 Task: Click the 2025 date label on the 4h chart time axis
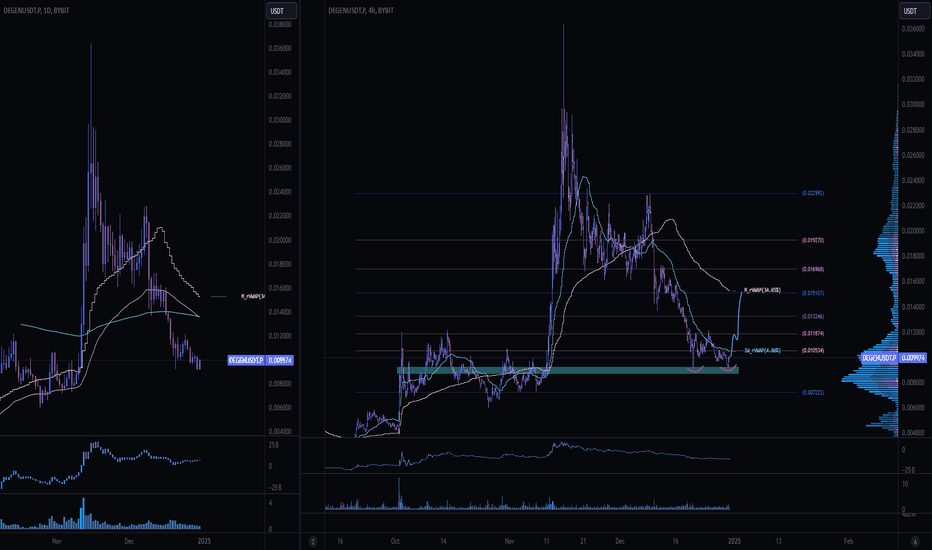(x=735, y=541)
